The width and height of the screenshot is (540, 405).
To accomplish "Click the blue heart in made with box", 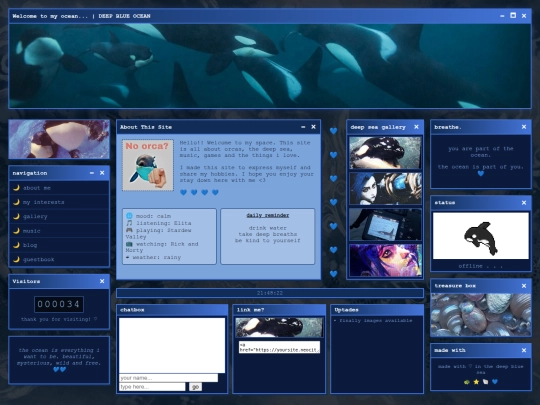I will [495, 382].
